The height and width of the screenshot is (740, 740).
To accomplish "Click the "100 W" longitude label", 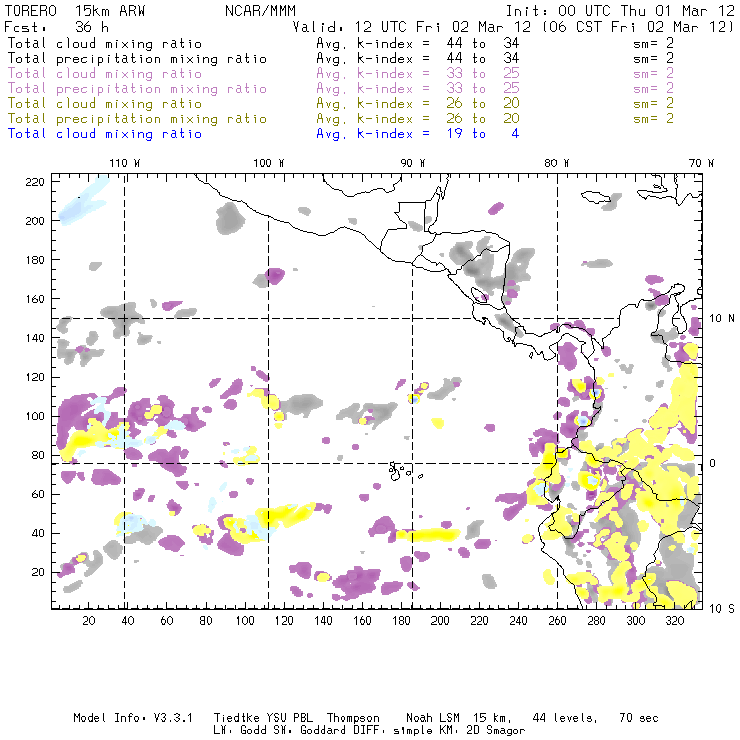I will pos(269,163).
